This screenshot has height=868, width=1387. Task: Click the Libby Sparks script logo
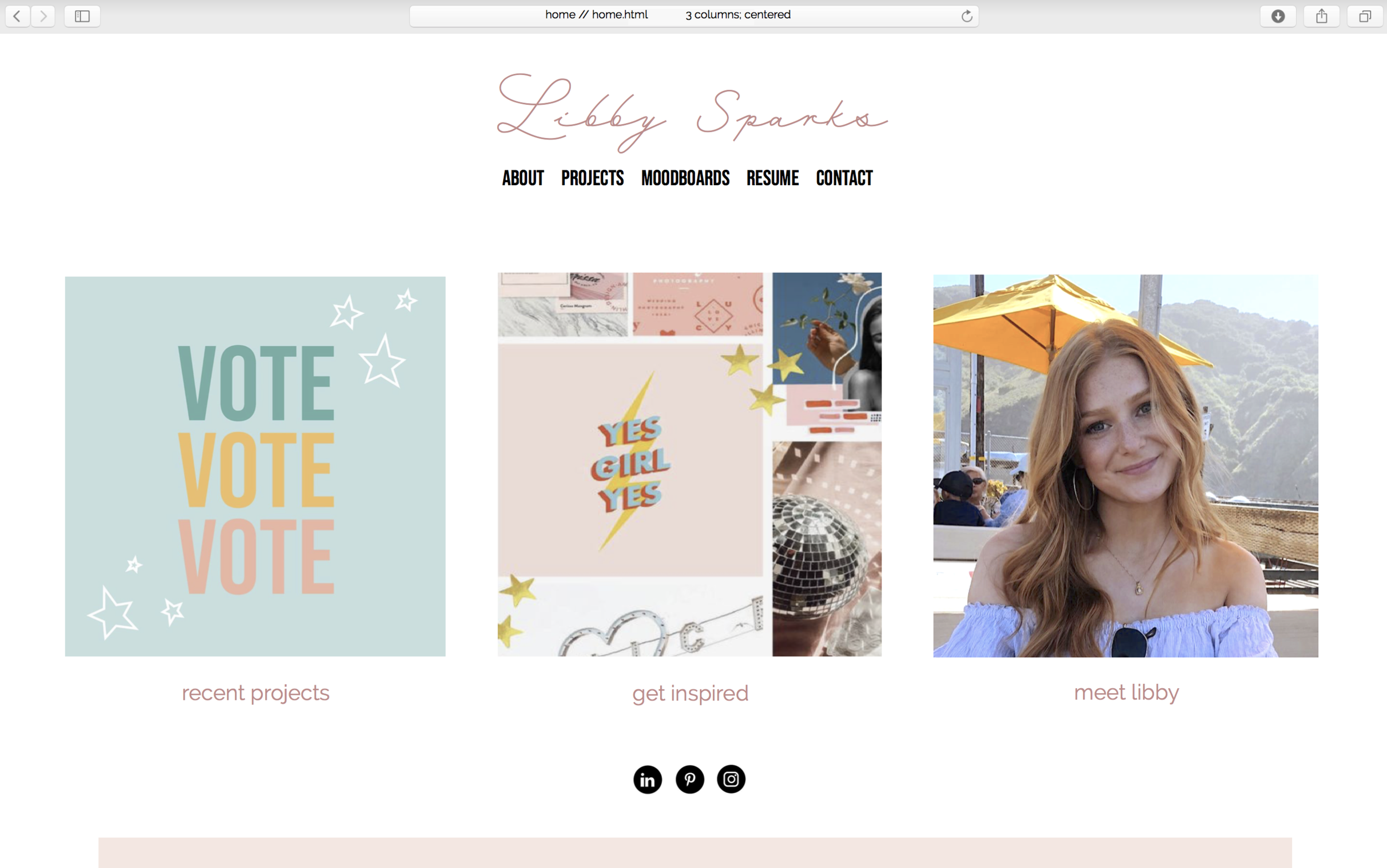coord(692,113)
